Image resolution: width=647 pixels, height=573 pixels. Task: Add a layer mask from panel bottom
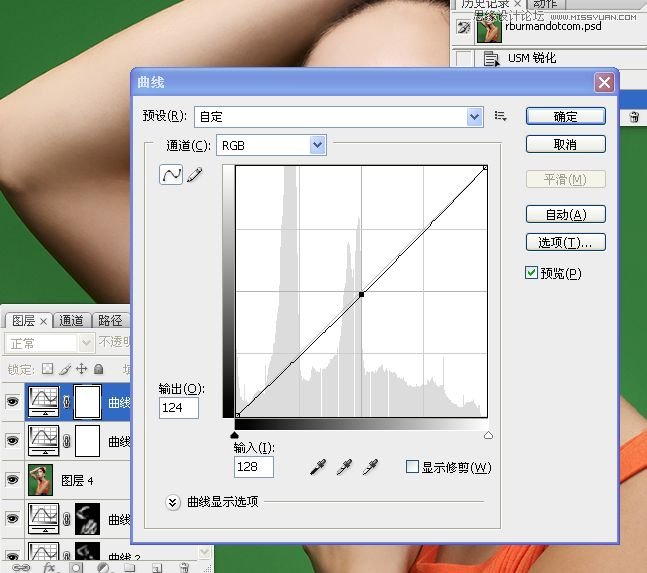(76, 568)
